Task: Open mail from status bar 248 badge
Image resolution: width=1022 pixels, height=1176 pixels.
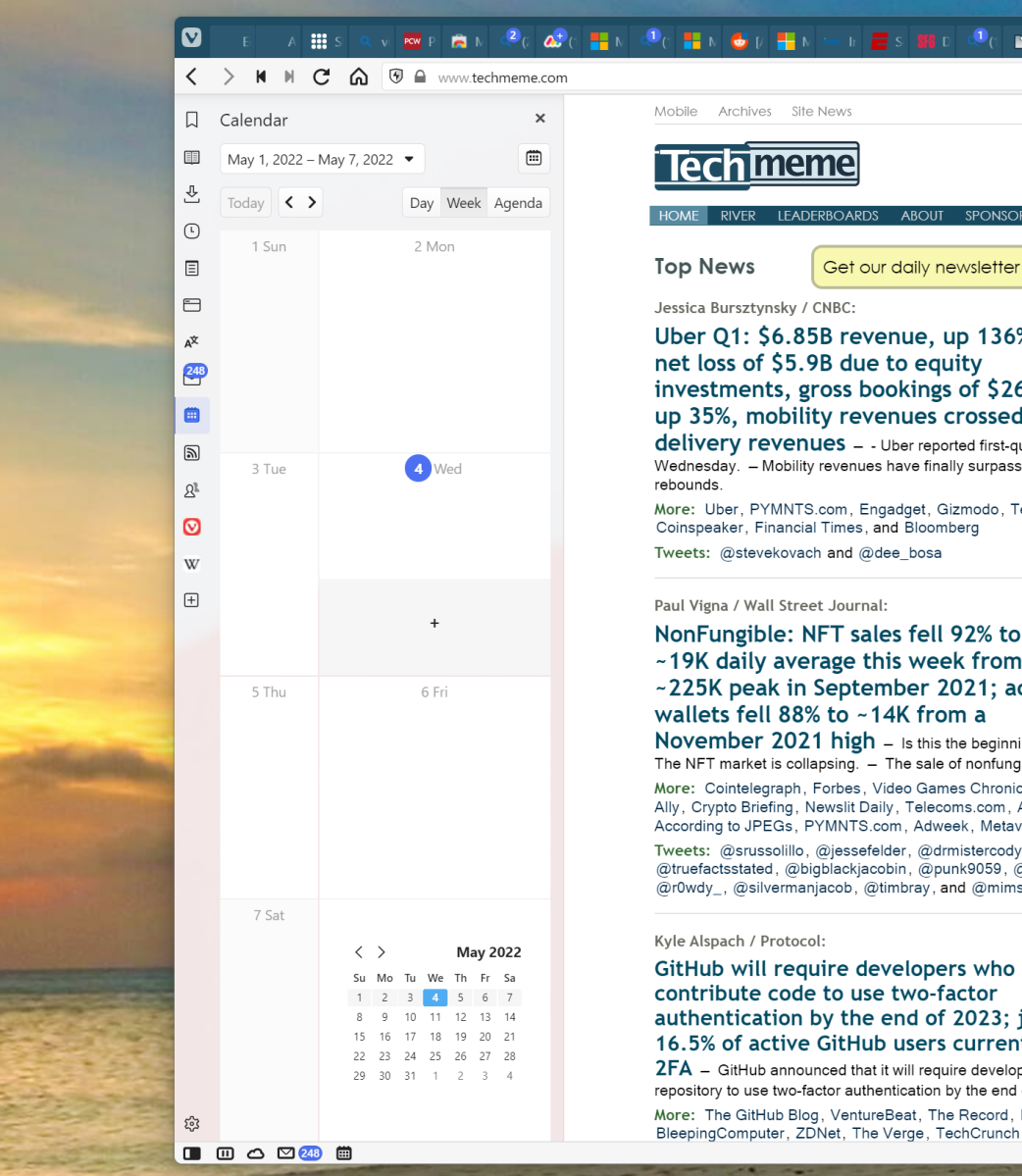Action: click(x=299, y=1153)
